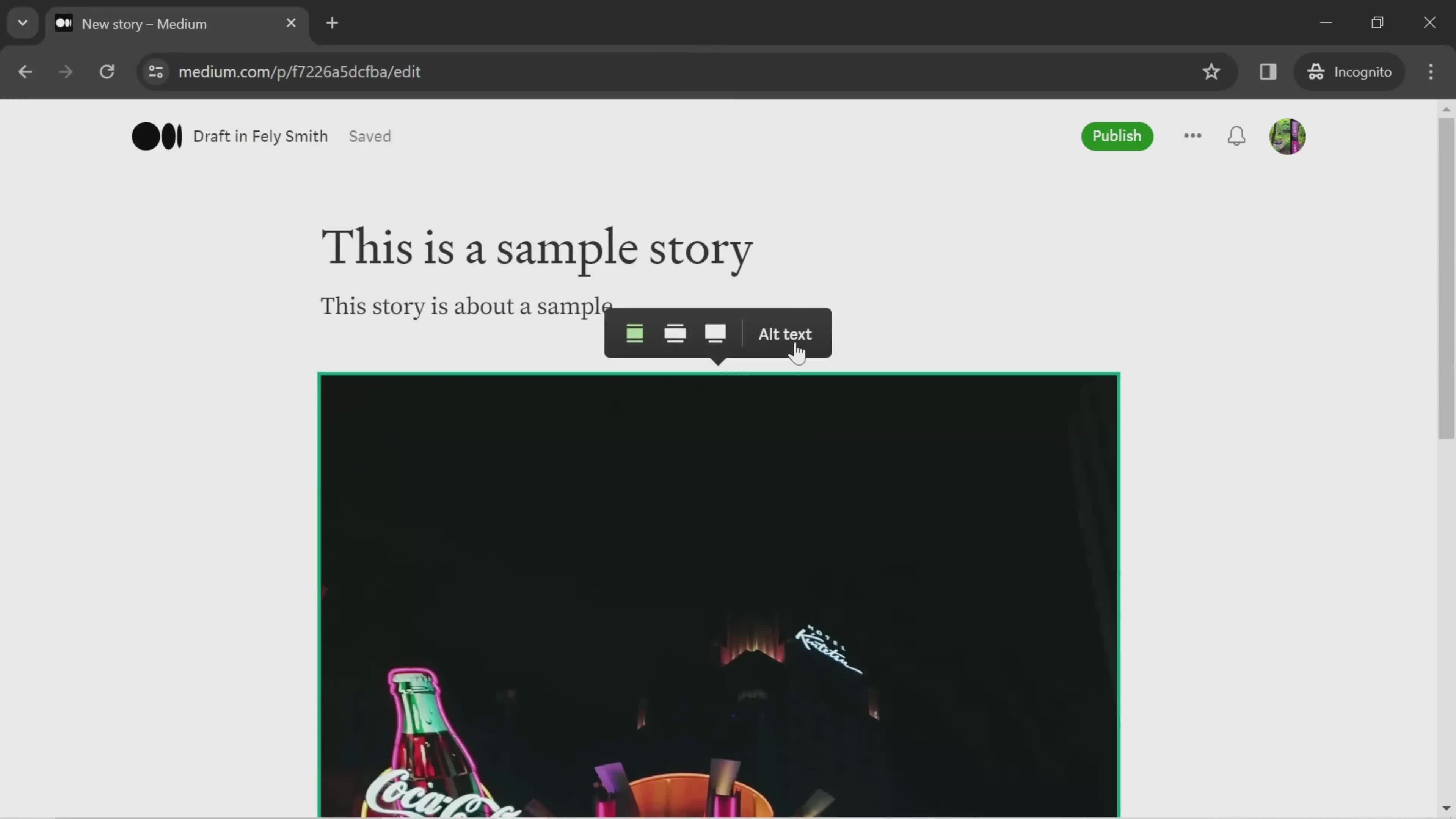1456x819 pixels.
Task: Click the more options ellipsis icon
Action: [1192, 136]
